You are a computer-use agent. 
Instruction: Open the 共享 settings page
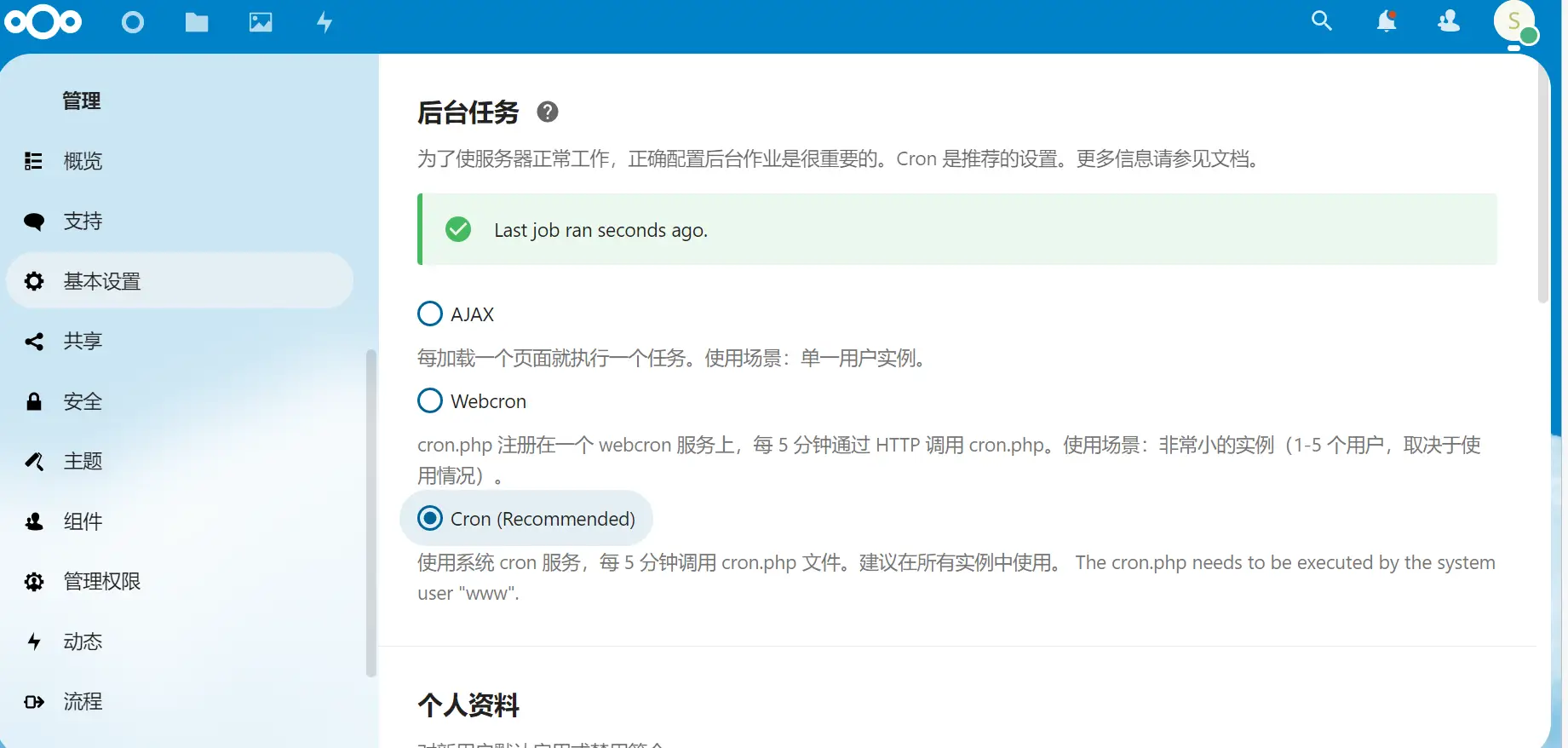coord(83,342)
